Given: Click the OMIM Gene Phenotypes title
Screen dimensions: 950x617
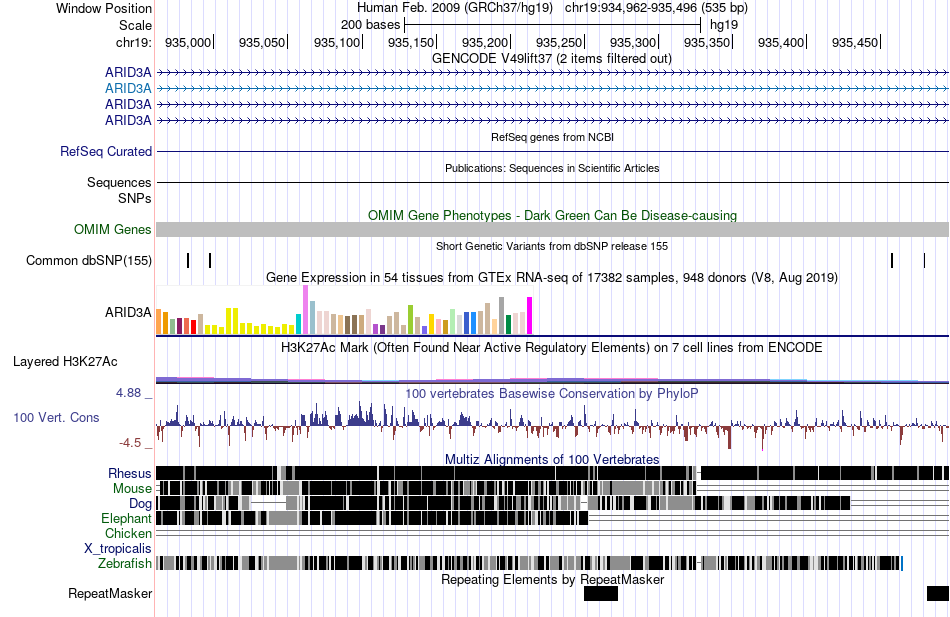Looking at the screenshot, I should point(552,216).
